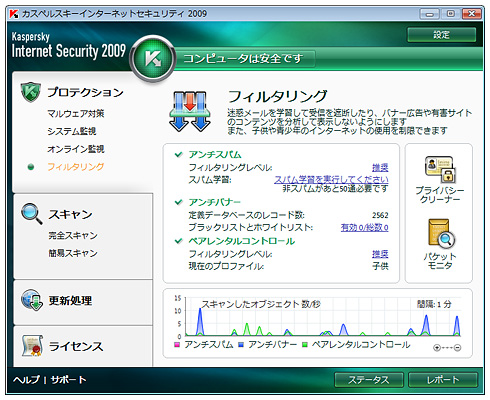Open the Packet Monitor icon

click(442, 234)
